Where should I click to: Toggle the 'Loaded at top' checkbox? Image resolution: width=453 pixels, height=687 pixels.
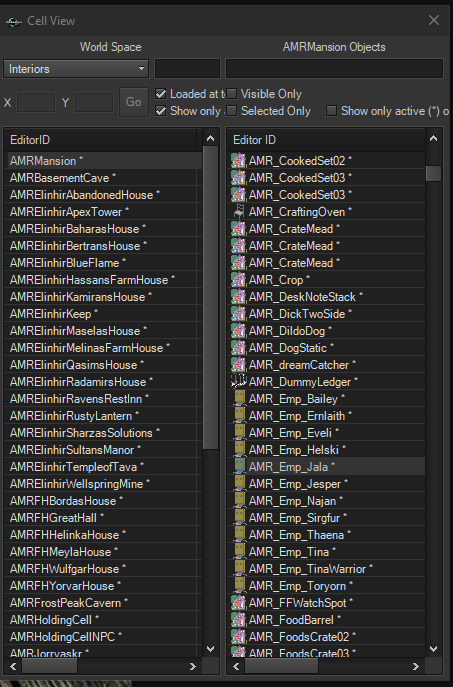pyautogui.click(x=161, y=94)
